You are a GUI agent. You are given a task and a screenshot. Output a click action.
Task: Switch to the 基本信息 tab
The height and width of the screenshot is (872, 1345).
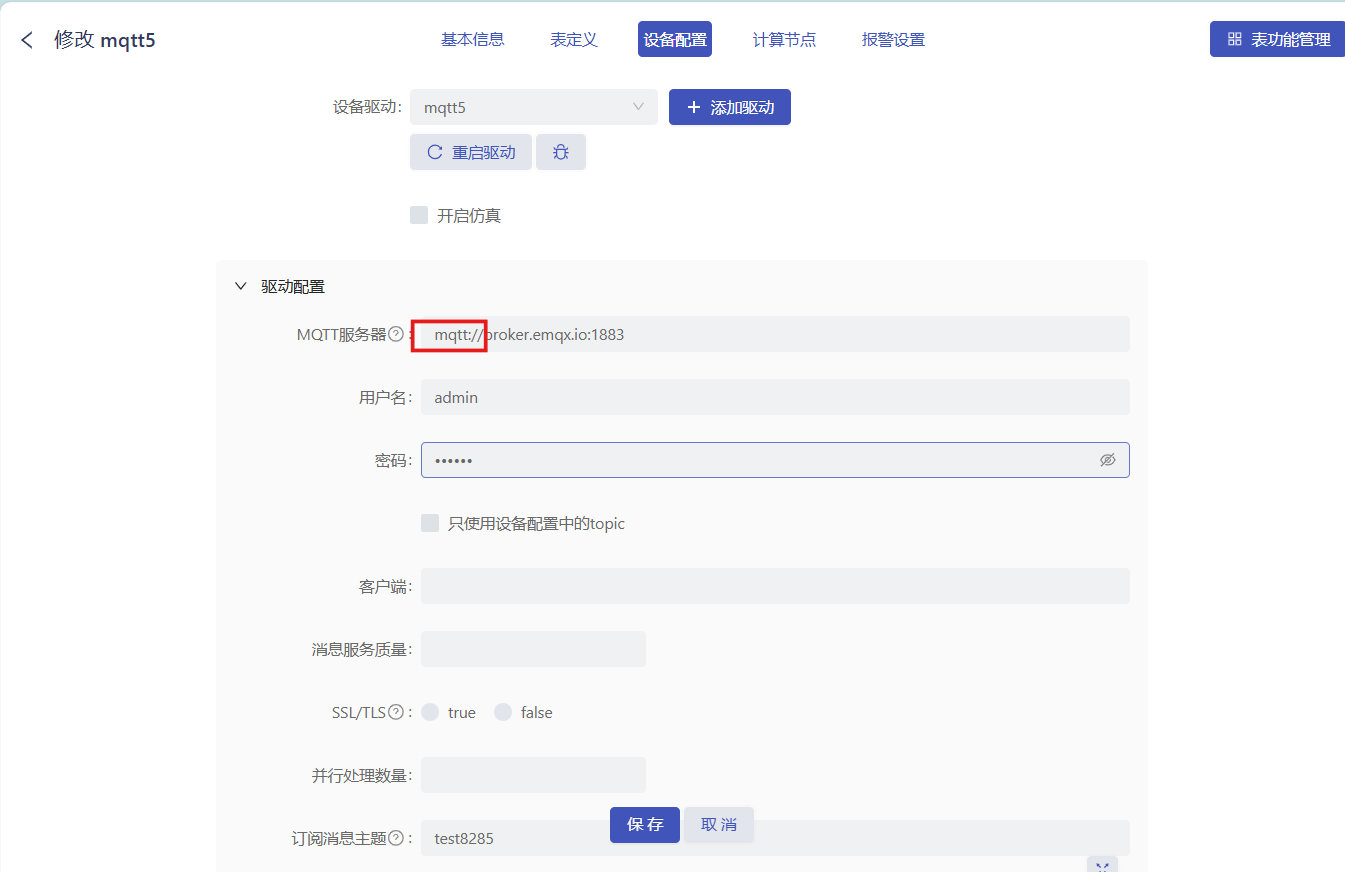coord(472,39)
